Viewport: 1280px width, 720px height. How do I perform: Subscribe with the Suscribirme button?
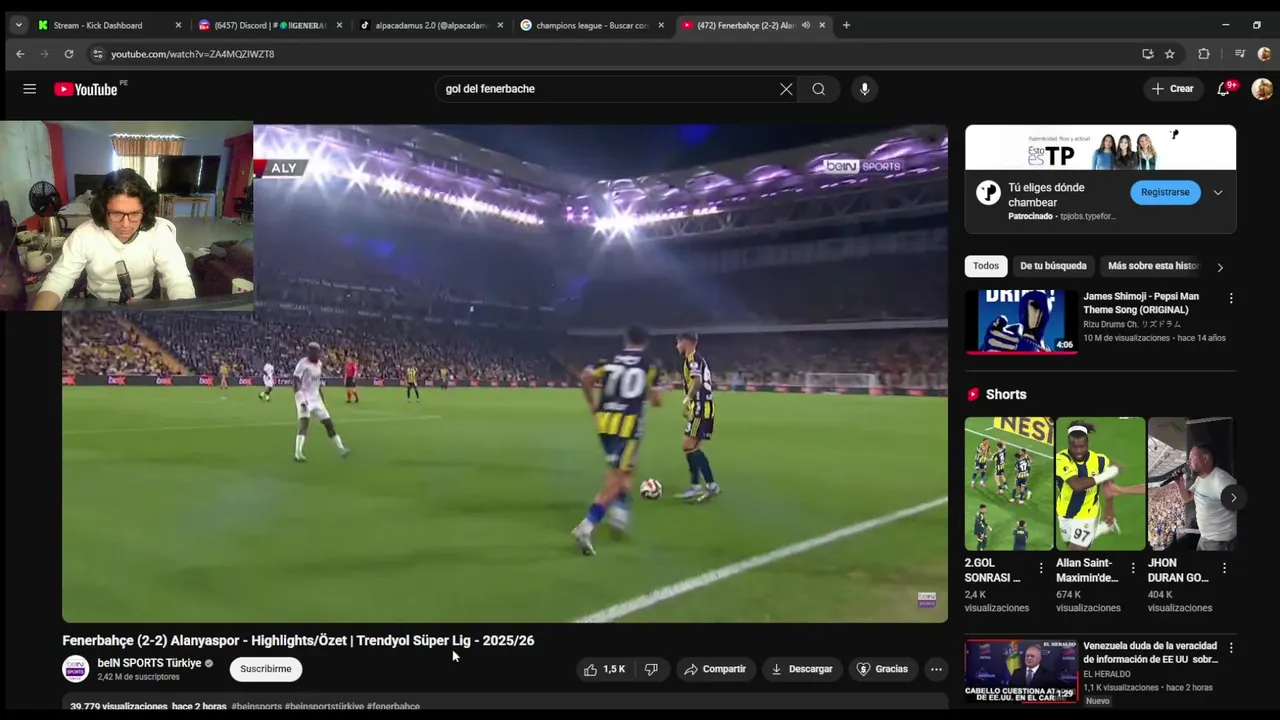tap(266, 669)
